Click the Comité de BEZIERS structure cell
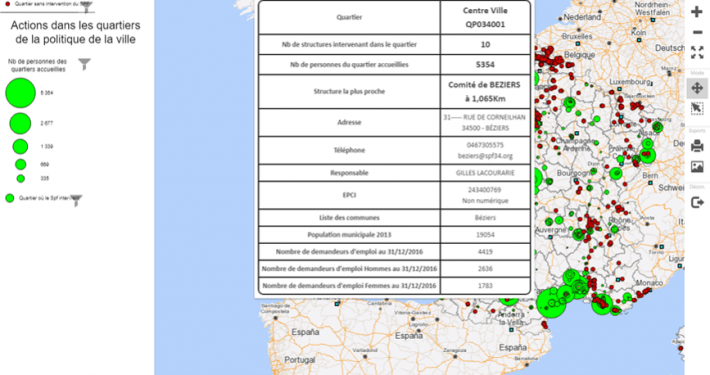710x375 pixels. tap(485, 91)
